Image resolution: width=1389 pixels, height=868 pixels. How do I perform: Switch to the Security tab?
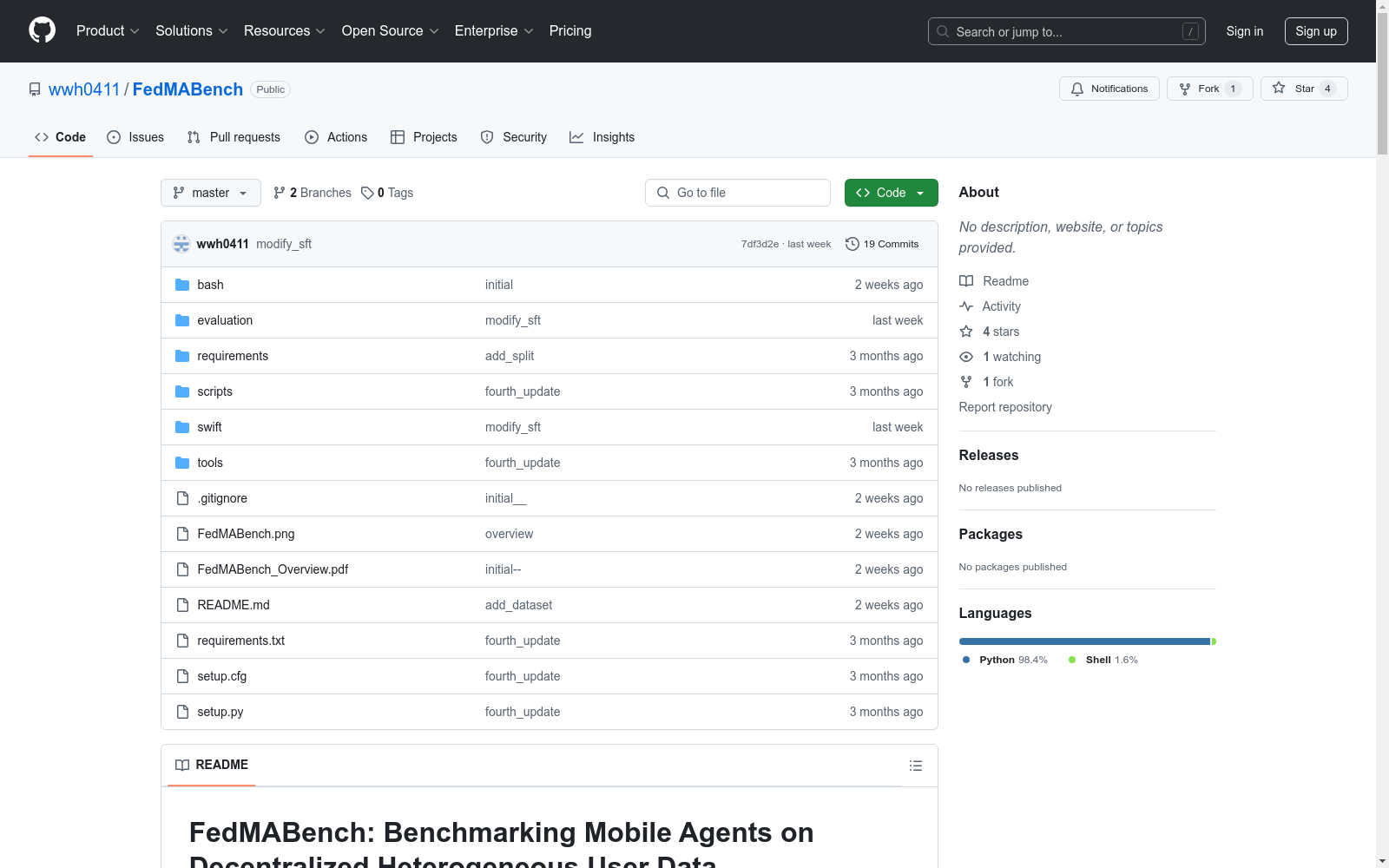tap(514, 137)
